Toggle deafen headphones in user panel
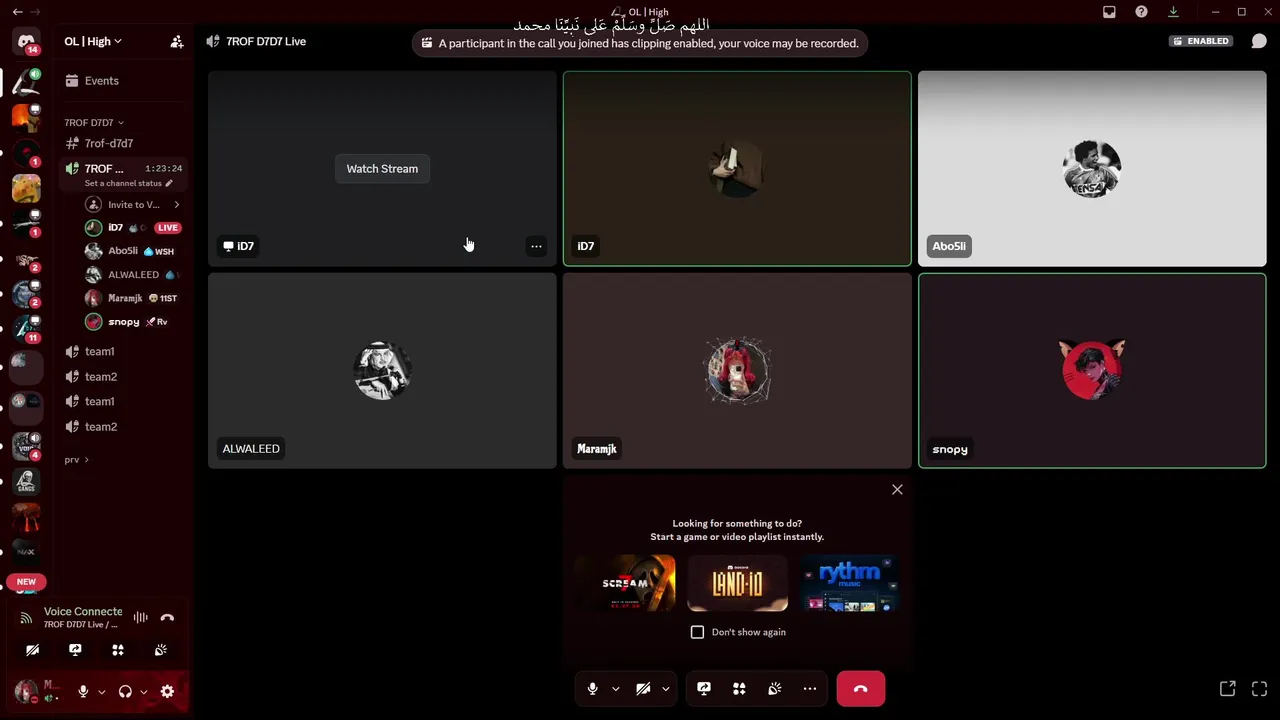This screenshot has width=1280, height=720. click(125, 692)
